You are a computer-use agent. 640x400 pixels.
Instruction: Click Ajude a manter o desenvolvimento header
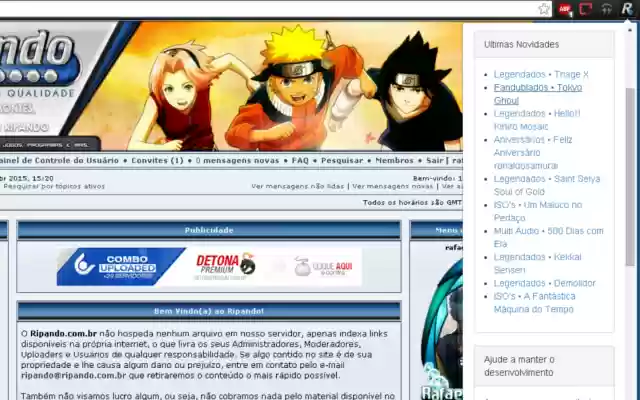[x=544, y=366]
